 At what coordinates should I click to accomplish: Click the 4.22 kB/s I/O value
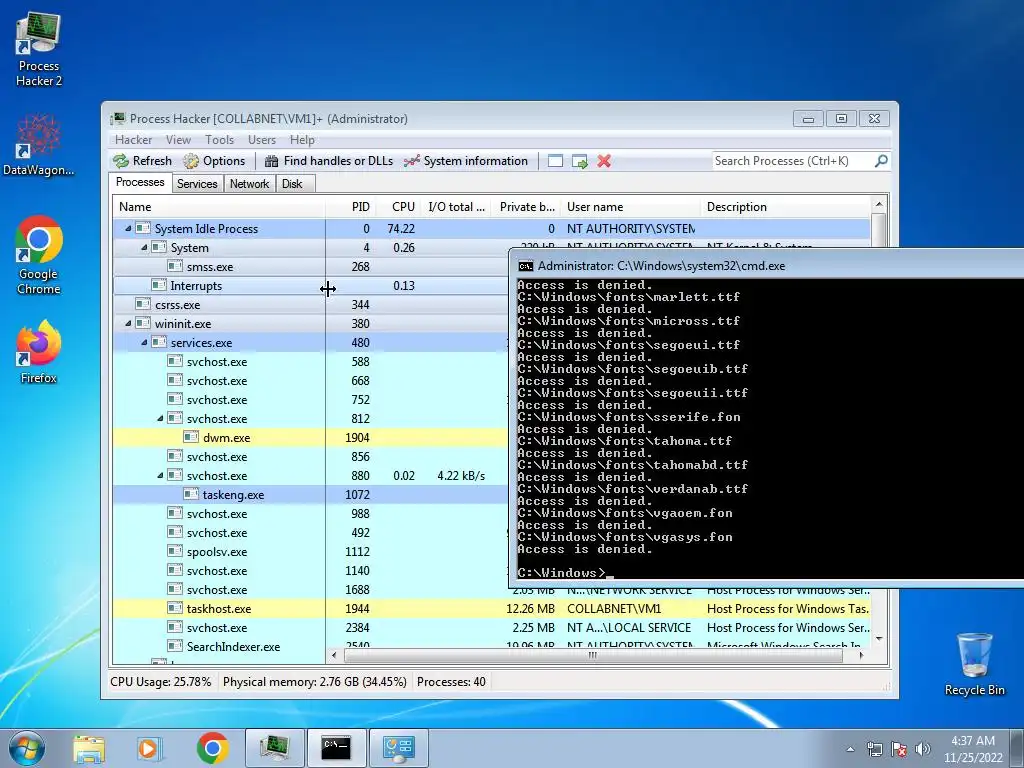click(461, 475)
